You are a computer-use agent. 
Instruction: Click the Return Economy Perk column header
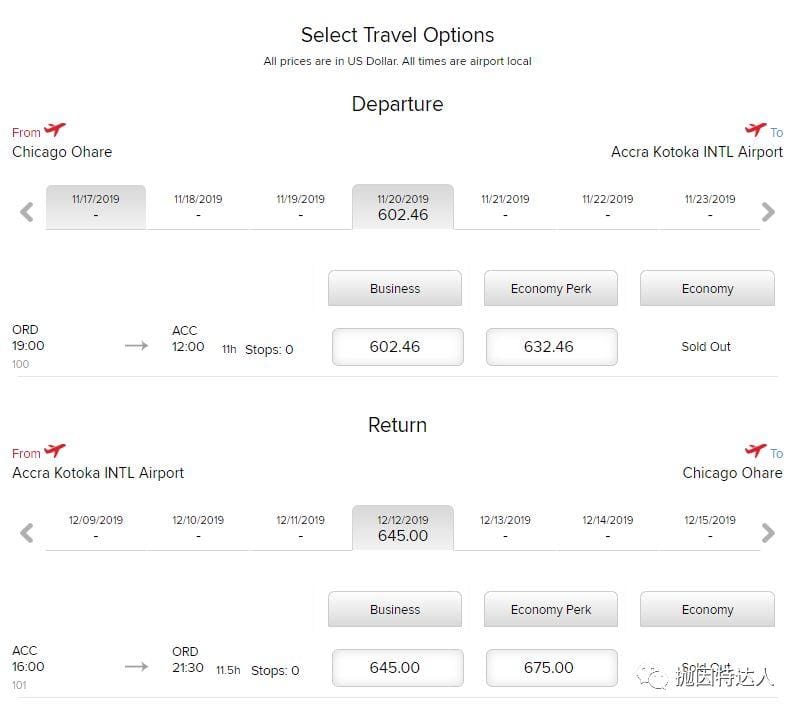click(x=550, y=610)
